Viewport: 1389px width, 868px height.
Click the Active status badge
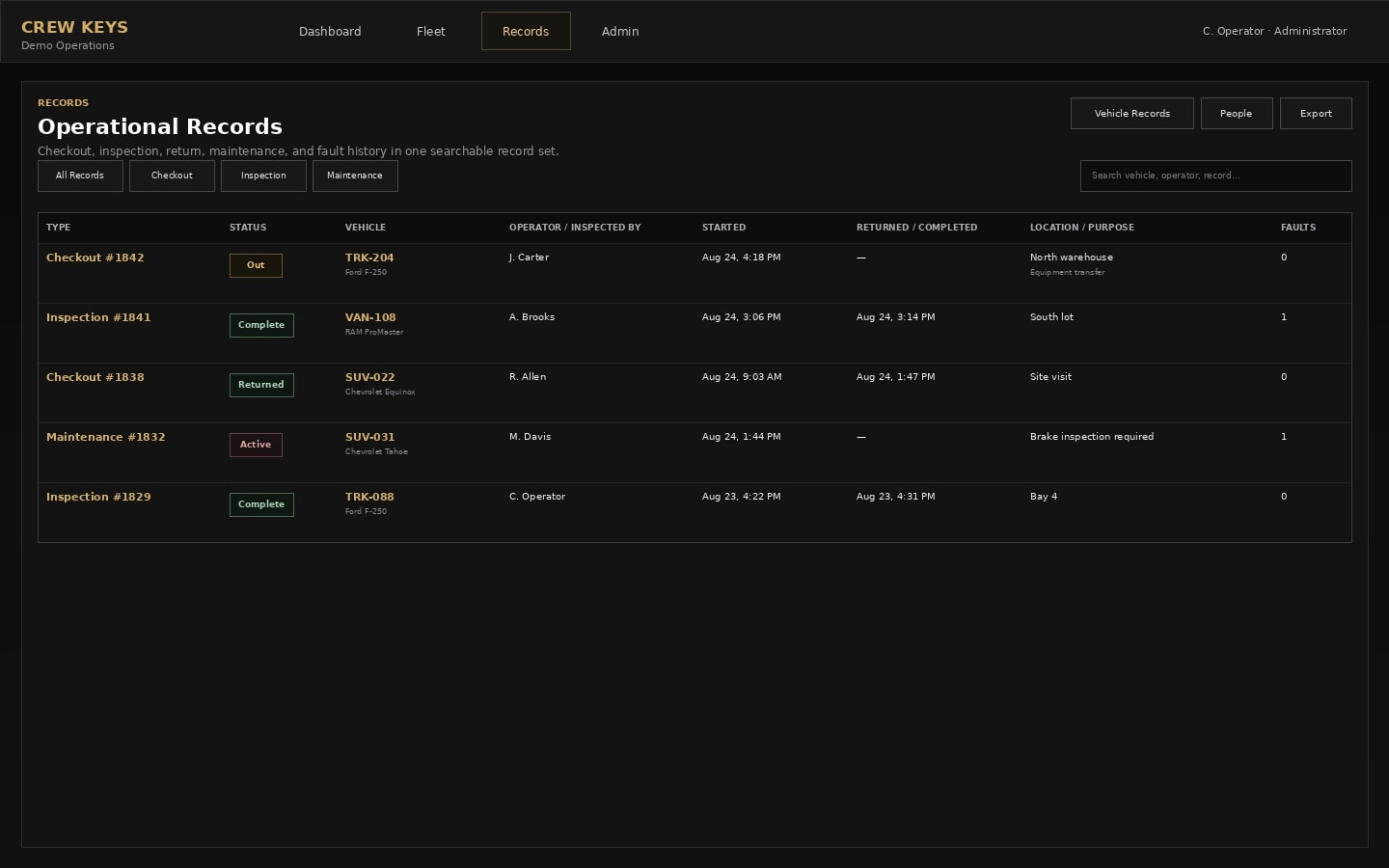pyautogui.click(x=256, y=445)
